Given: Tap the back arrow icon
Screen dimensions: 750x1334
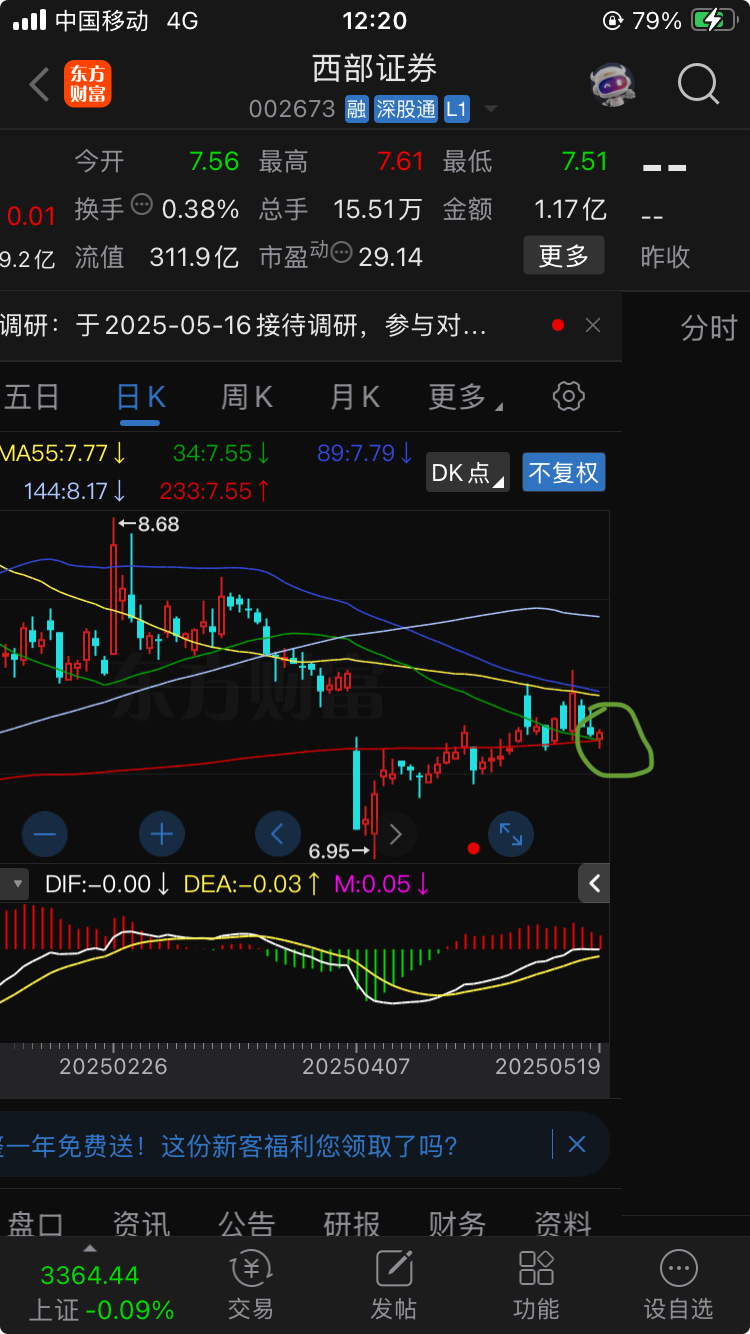Looking at the screenshot, I should point(39,85).
